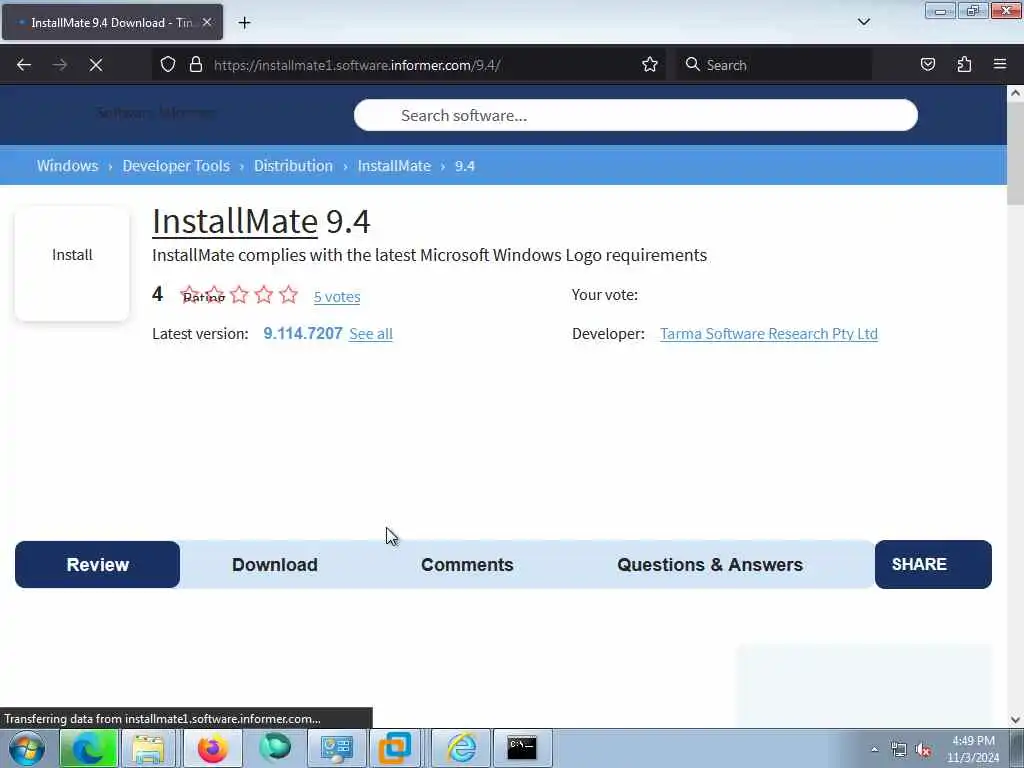The width and height of the screenshot is (1024, 768).
Task: Click the 9.4 breadcrumb item
Action: click(465, 166)
